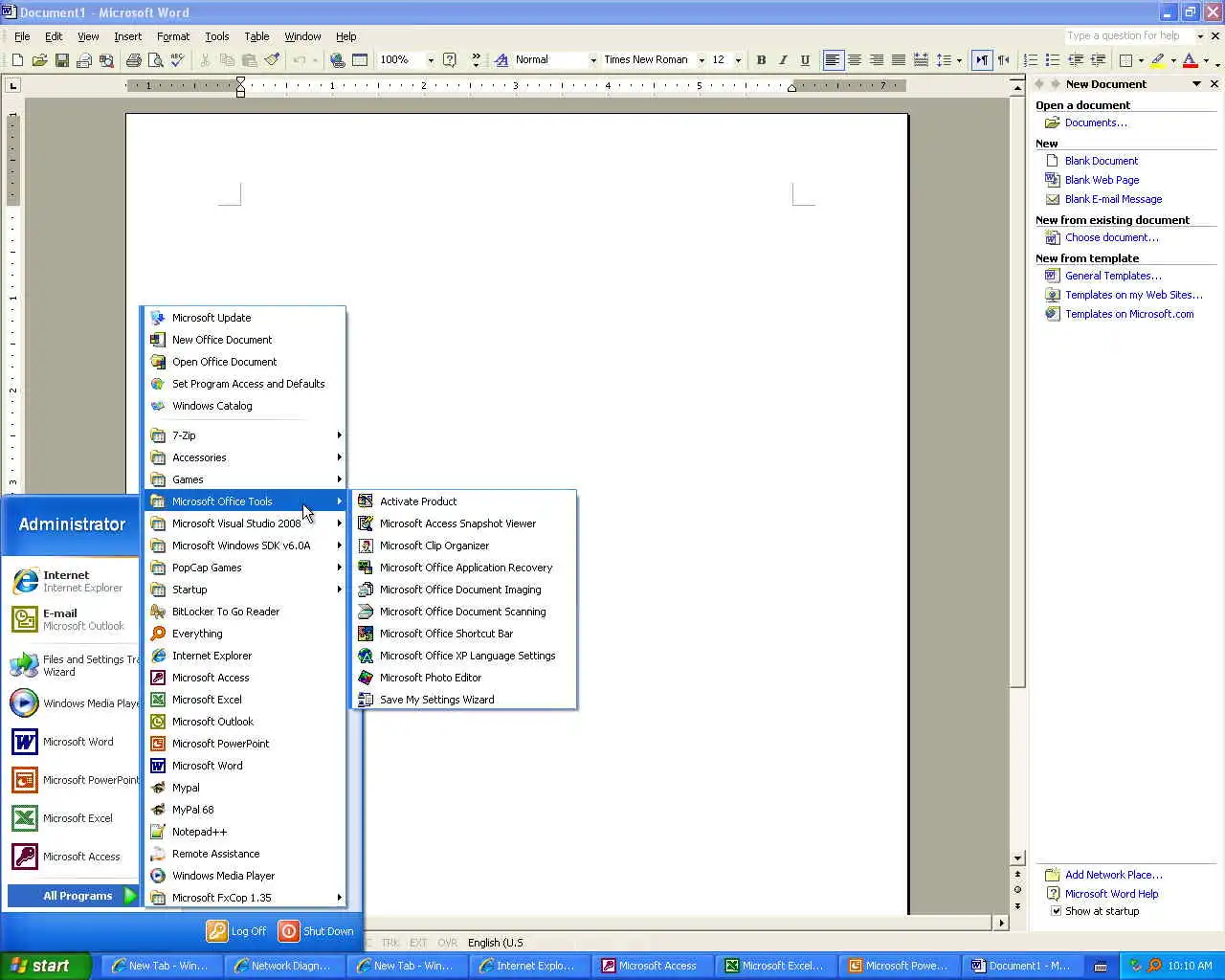Open the Format menu
The width and height of the screenshot is (1225, 980).
[173, 36]
